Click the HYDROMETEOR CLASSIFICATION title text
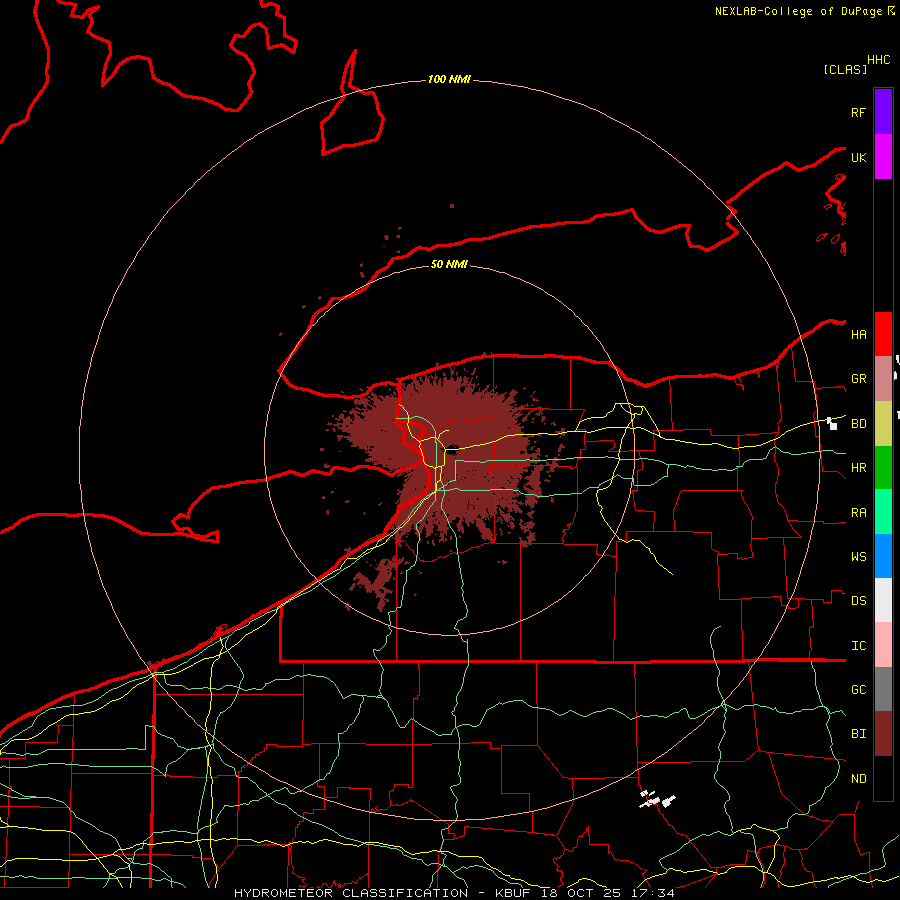 351,893
